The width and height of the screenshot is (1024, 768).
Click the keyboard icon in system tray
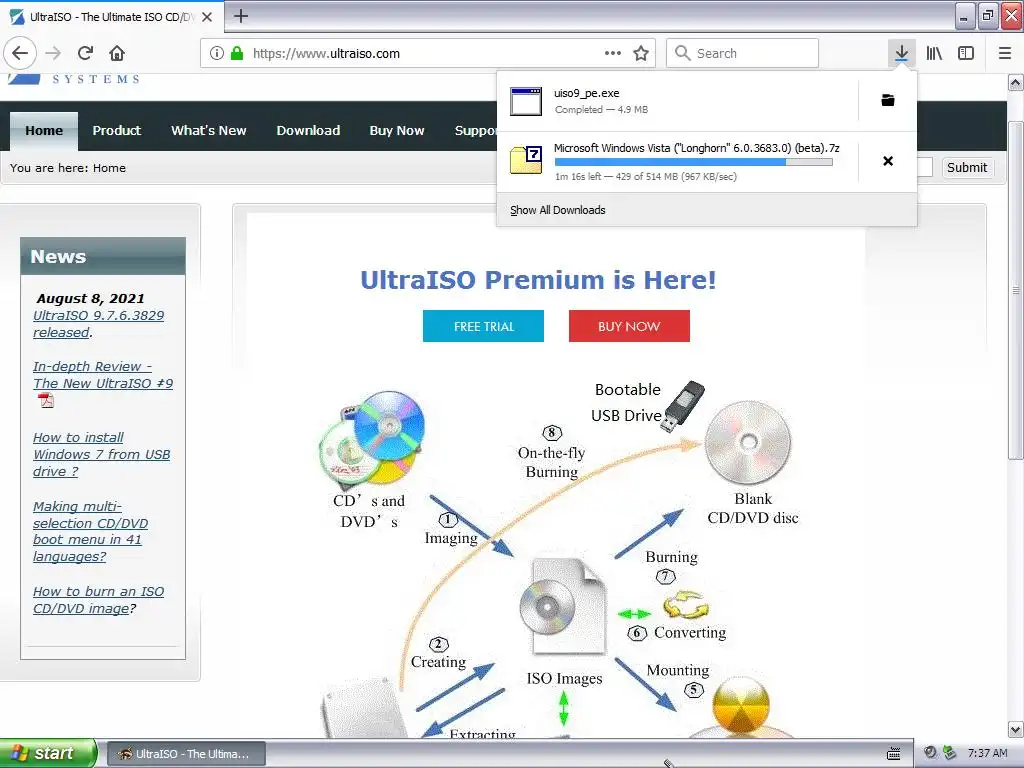[x=893, y=754]
